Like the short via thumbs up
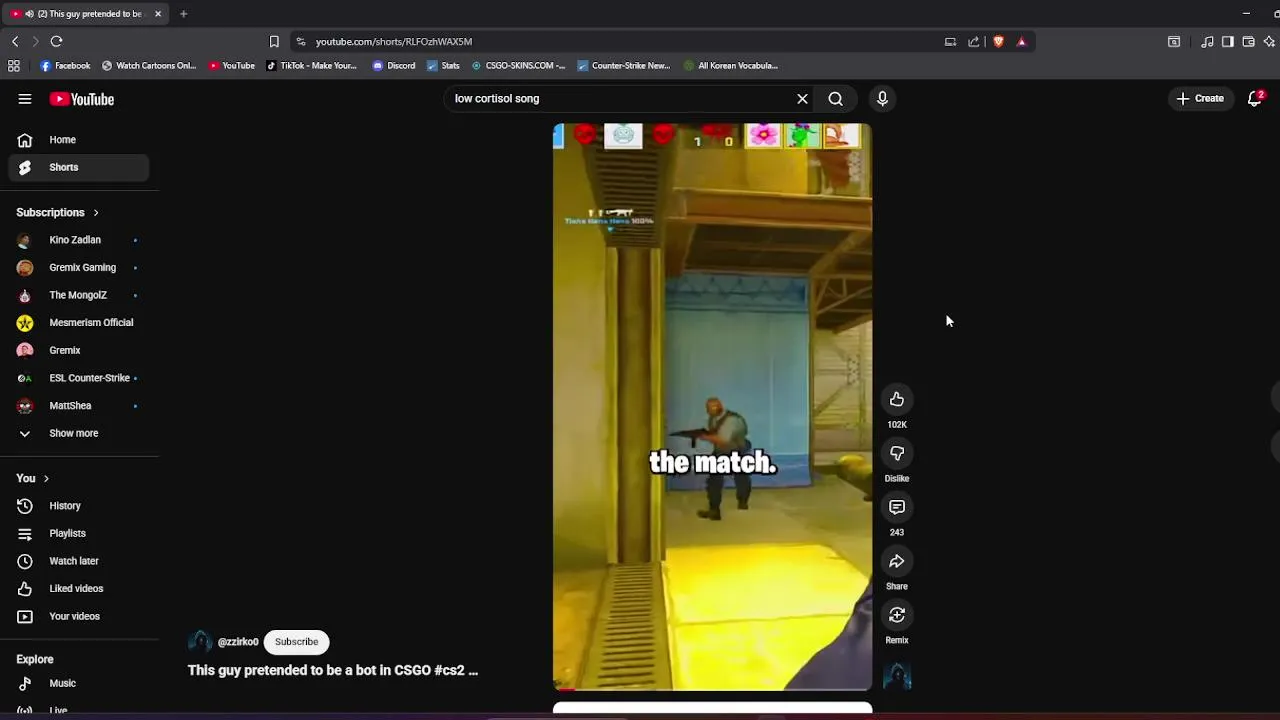The width and height of the screenshot is (1280, 720). (x=897, y=400)
